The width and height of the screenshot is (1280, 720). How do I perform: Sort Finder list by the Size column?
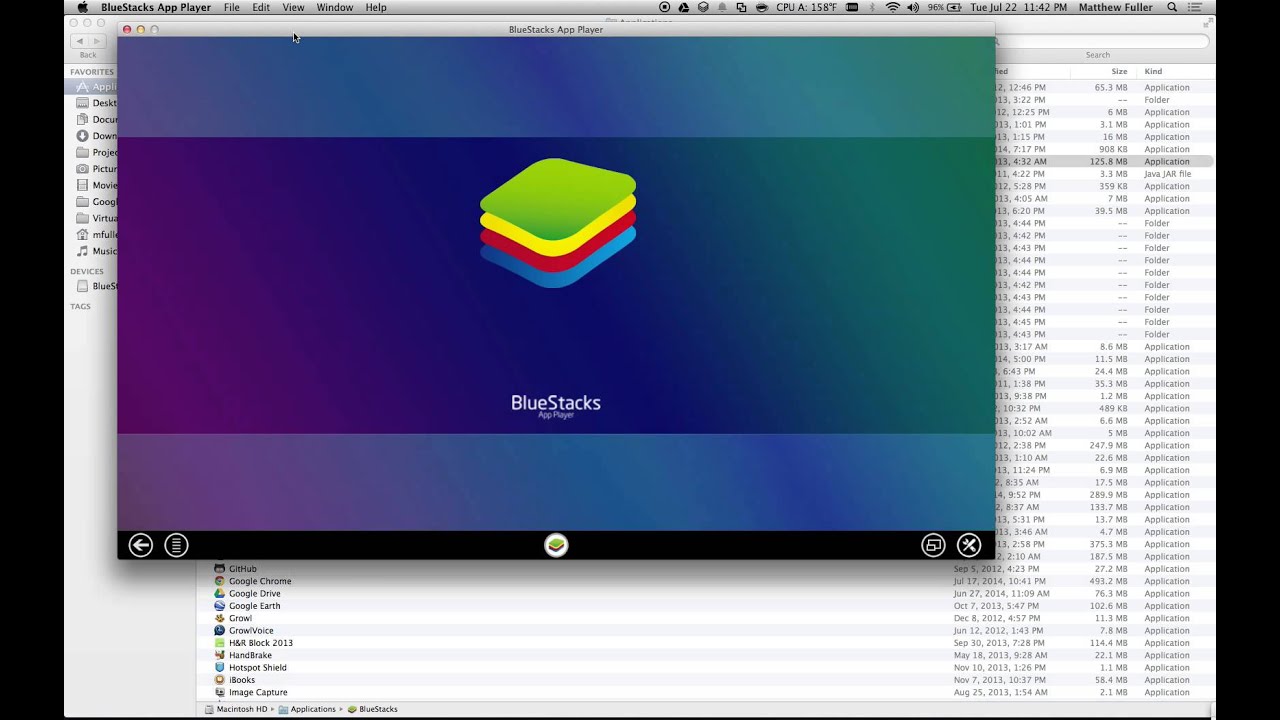[x=1119, y=71]
